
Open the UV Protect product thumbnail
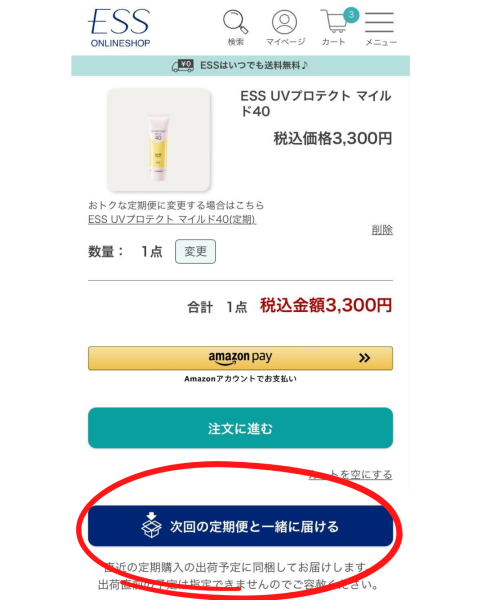(158, 140)
